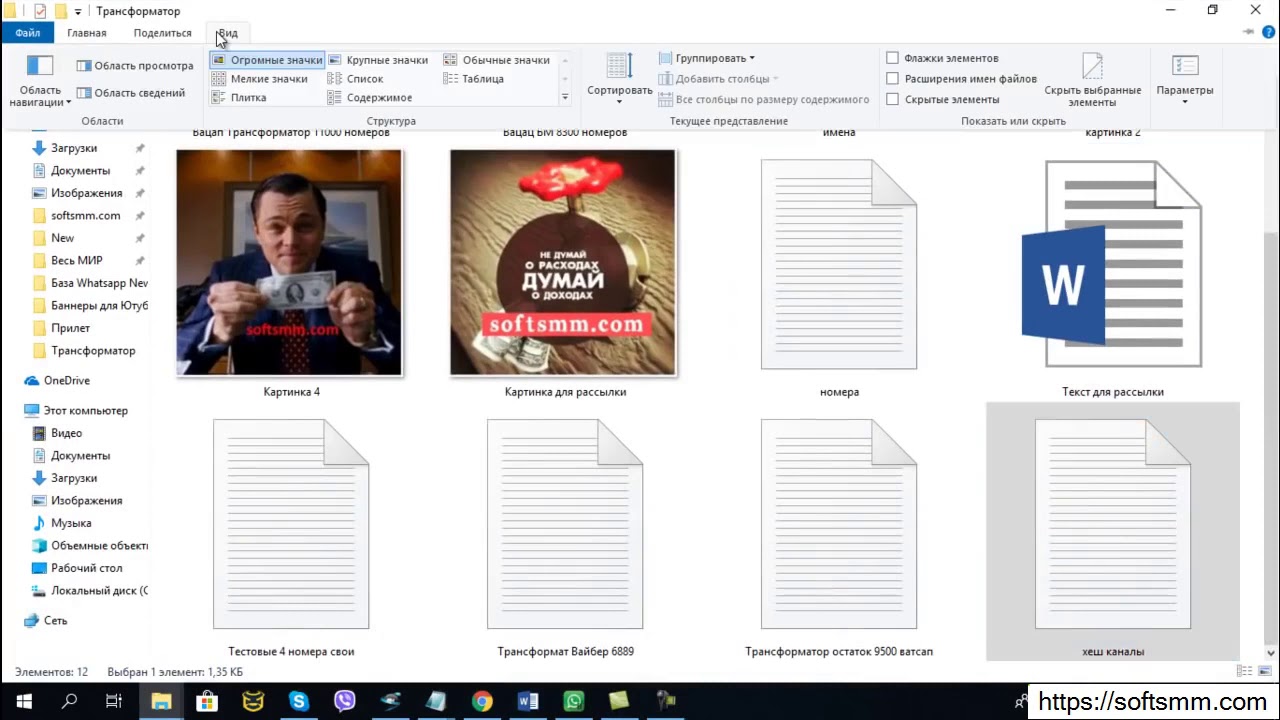The image size is (1280, 720).
Task: Click New folder icon in title bar
Action: pos(61,11)
